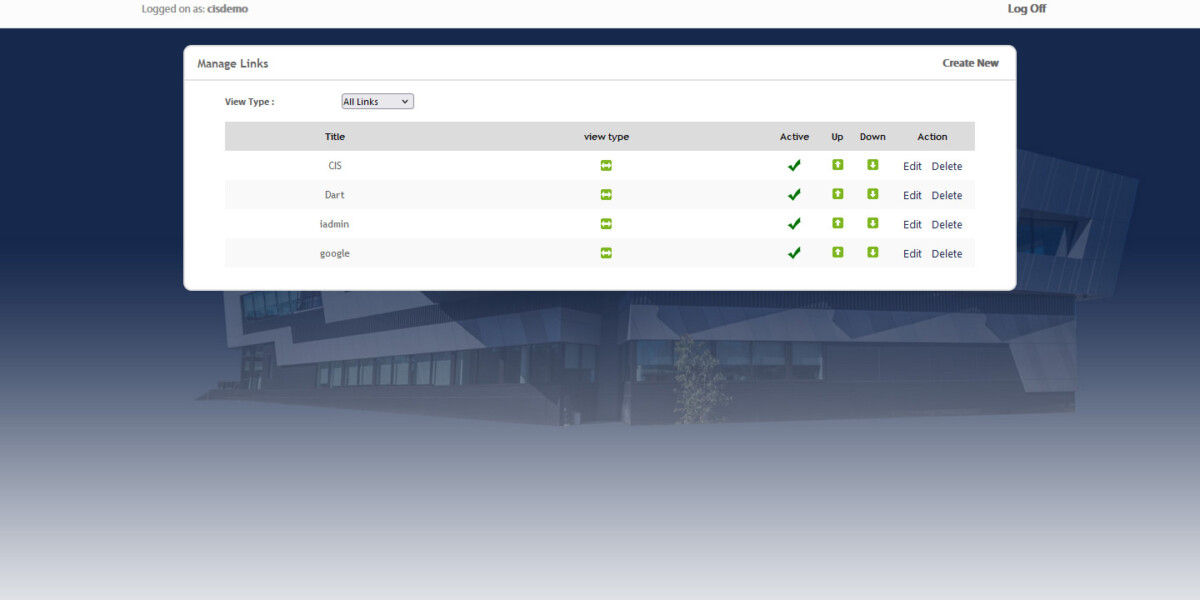Click the view type icon in the google row
The width and height of the screenshot is (1200, 600).
[x=606, y=253]
